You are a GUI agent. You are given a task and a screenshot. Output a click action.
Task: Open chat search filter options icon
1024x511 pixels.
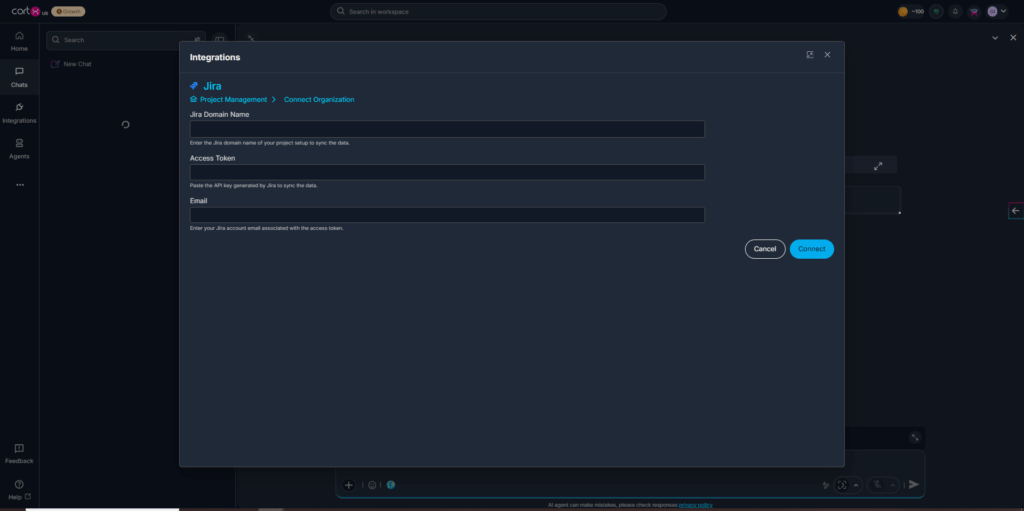(197, 40)
